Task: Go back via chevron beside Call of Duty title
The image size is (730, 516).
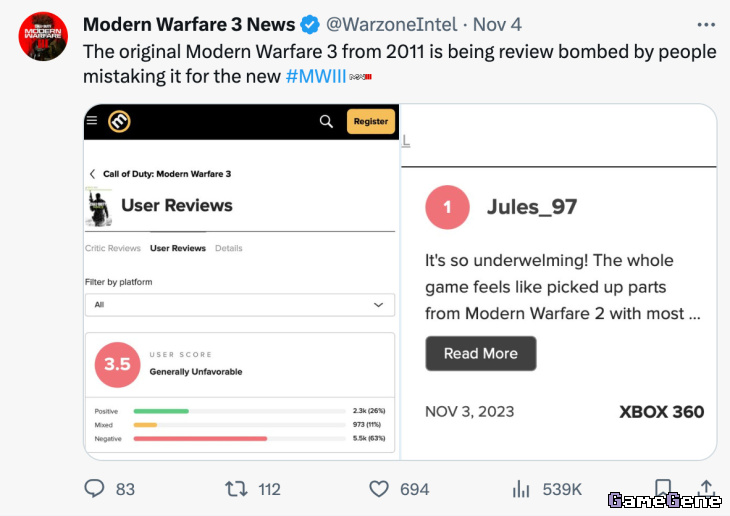Action: [x=92, y=174]
